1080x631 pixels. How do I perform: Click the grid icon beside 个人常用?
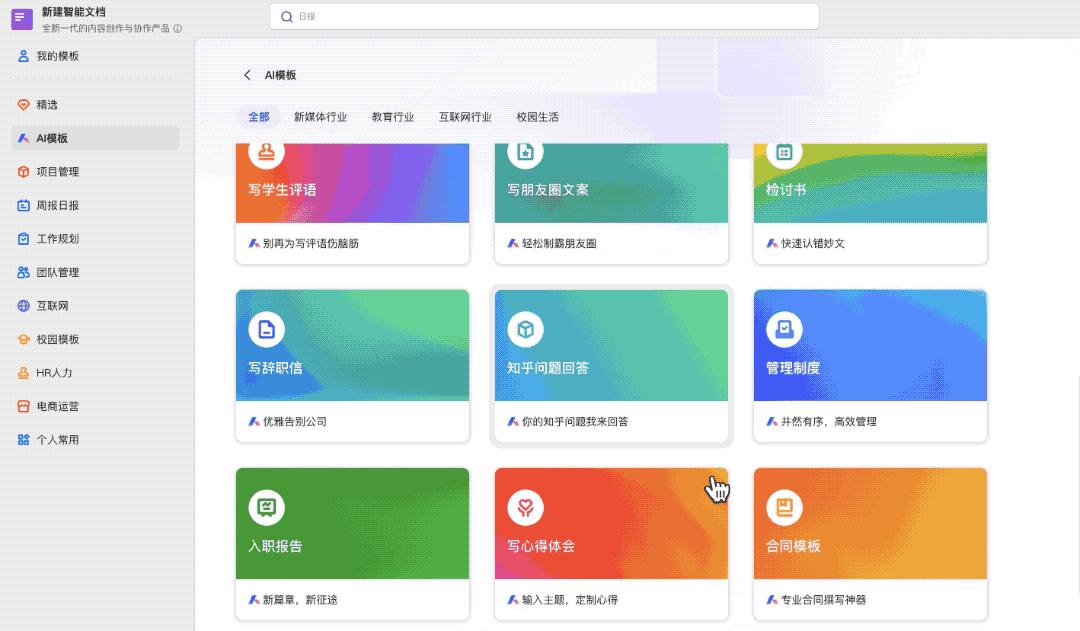pyautogui.click(x=23, y=439)
